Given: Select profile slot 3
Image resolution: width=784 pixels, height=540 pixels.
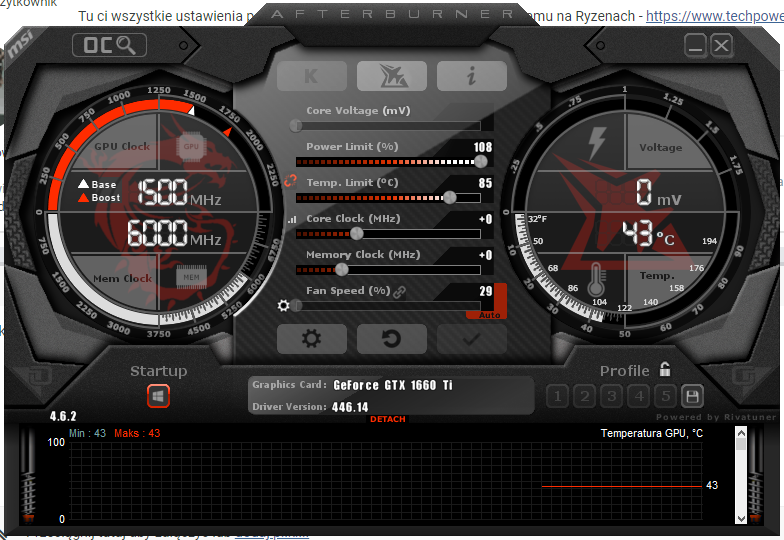Looking at the screenshot, I should pos(612,396).
